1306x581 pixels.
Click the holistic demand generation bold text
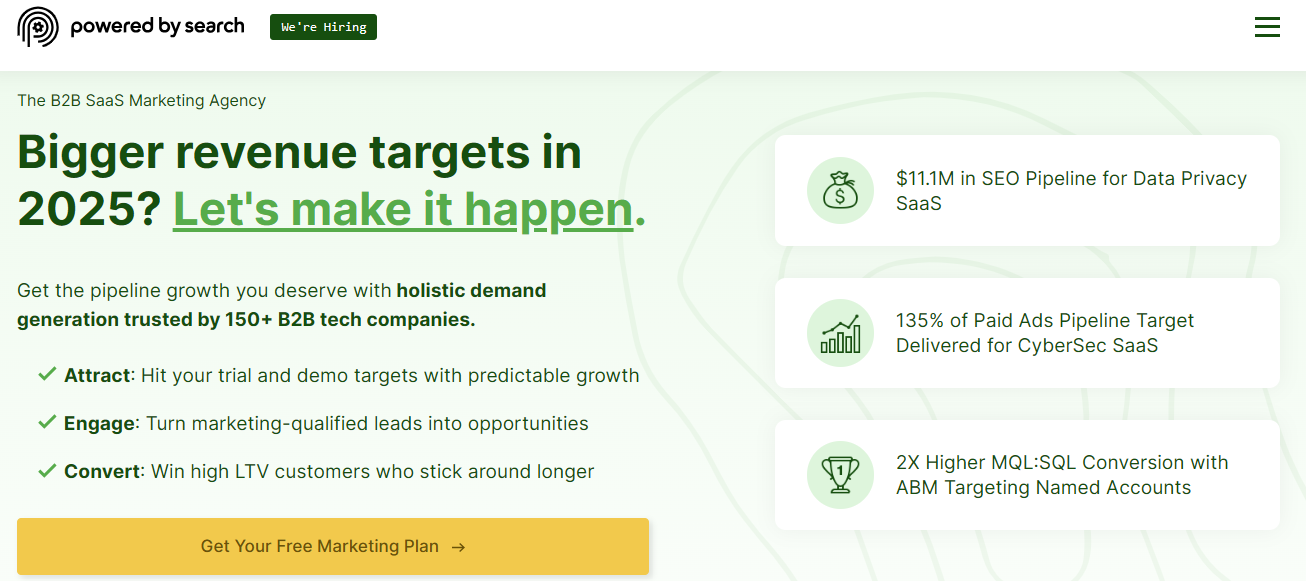(x=282, y=305)
